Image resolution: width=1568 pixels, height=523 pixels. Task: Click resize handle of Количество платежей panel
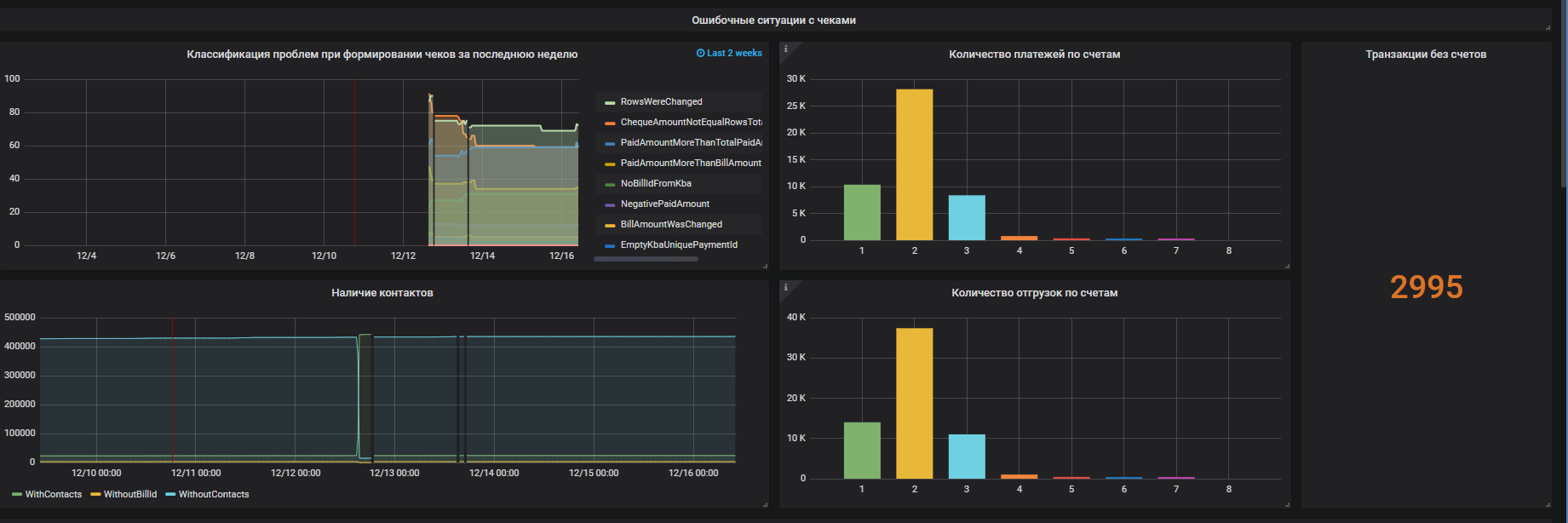pos(1287,267)
